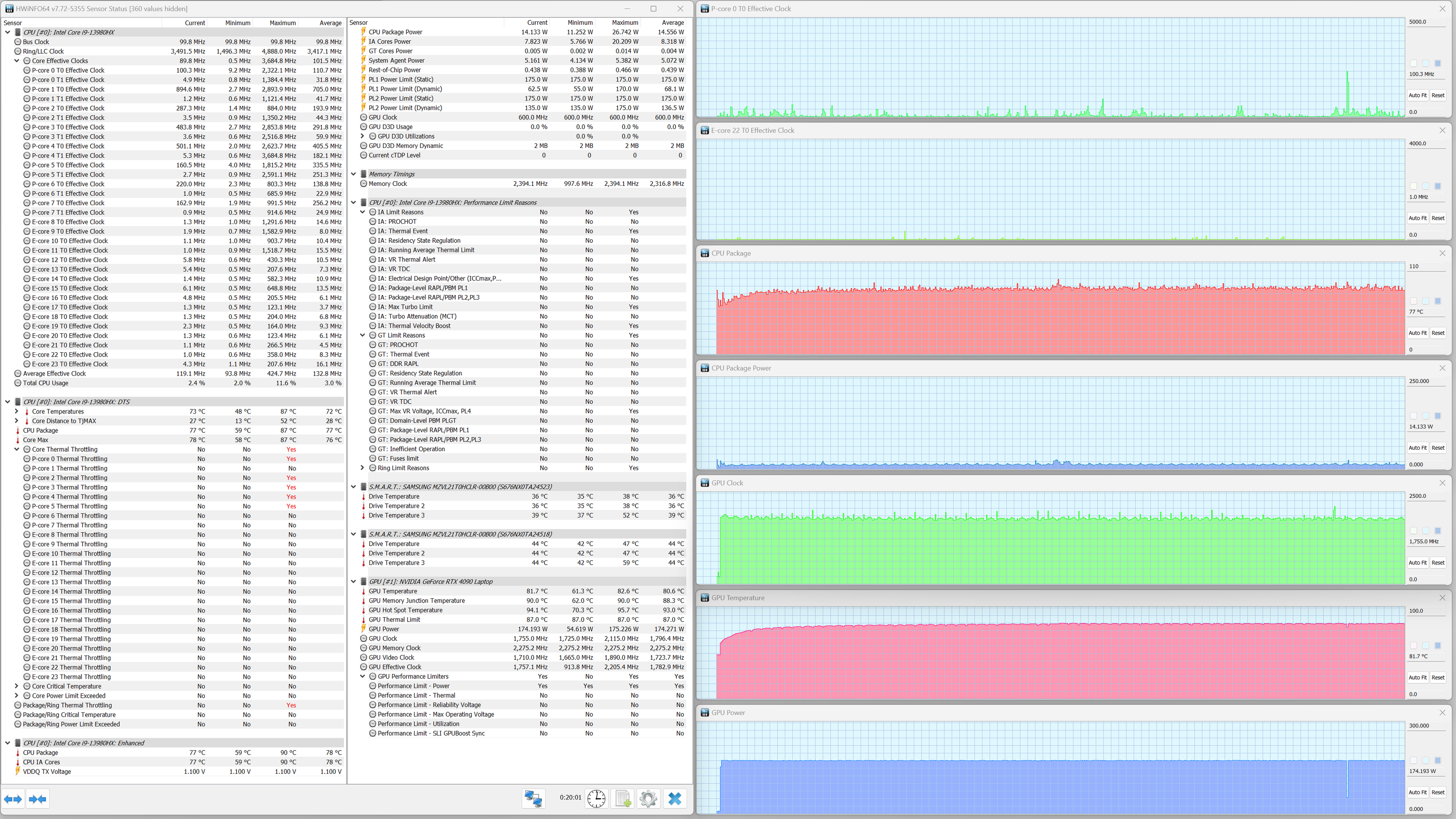Click the Average column header in right panel

tap(672, 23)
